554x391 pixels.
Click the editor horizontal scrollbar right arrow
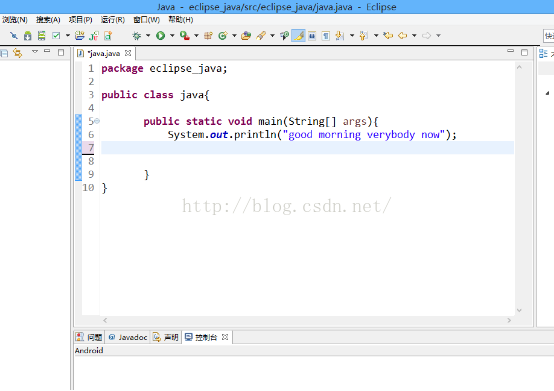(509, 320)
